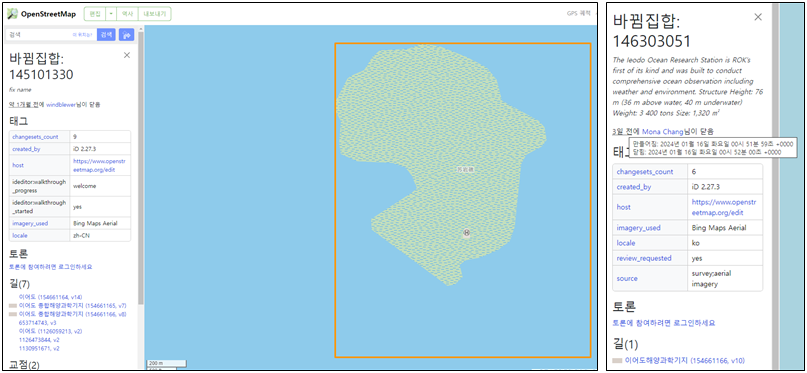Click the building icon beside way 154661166 v8
Screen dimensions: 807x373
13,314
